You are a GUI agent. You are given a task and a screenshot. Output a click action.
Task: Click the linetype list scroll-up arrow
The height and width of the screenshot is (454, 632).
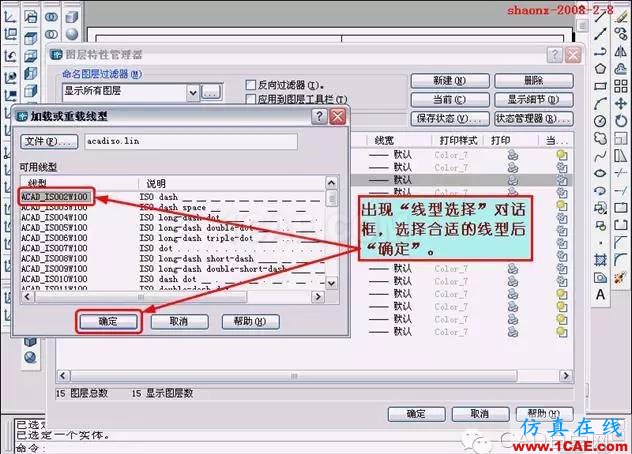tap(331, 183)
